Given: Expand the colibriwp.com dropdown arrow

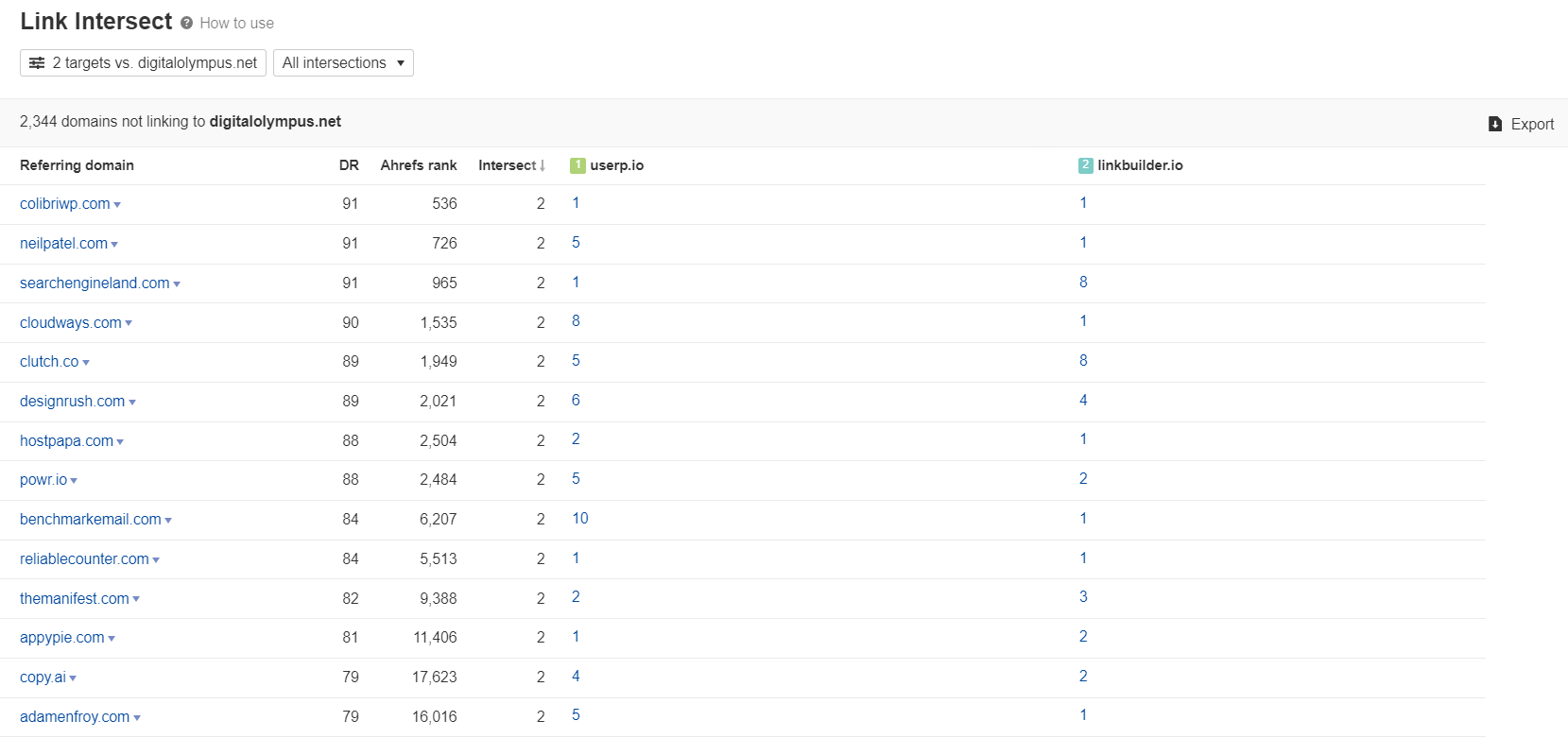Looking at the screenshot, I should tap(117, 205).
